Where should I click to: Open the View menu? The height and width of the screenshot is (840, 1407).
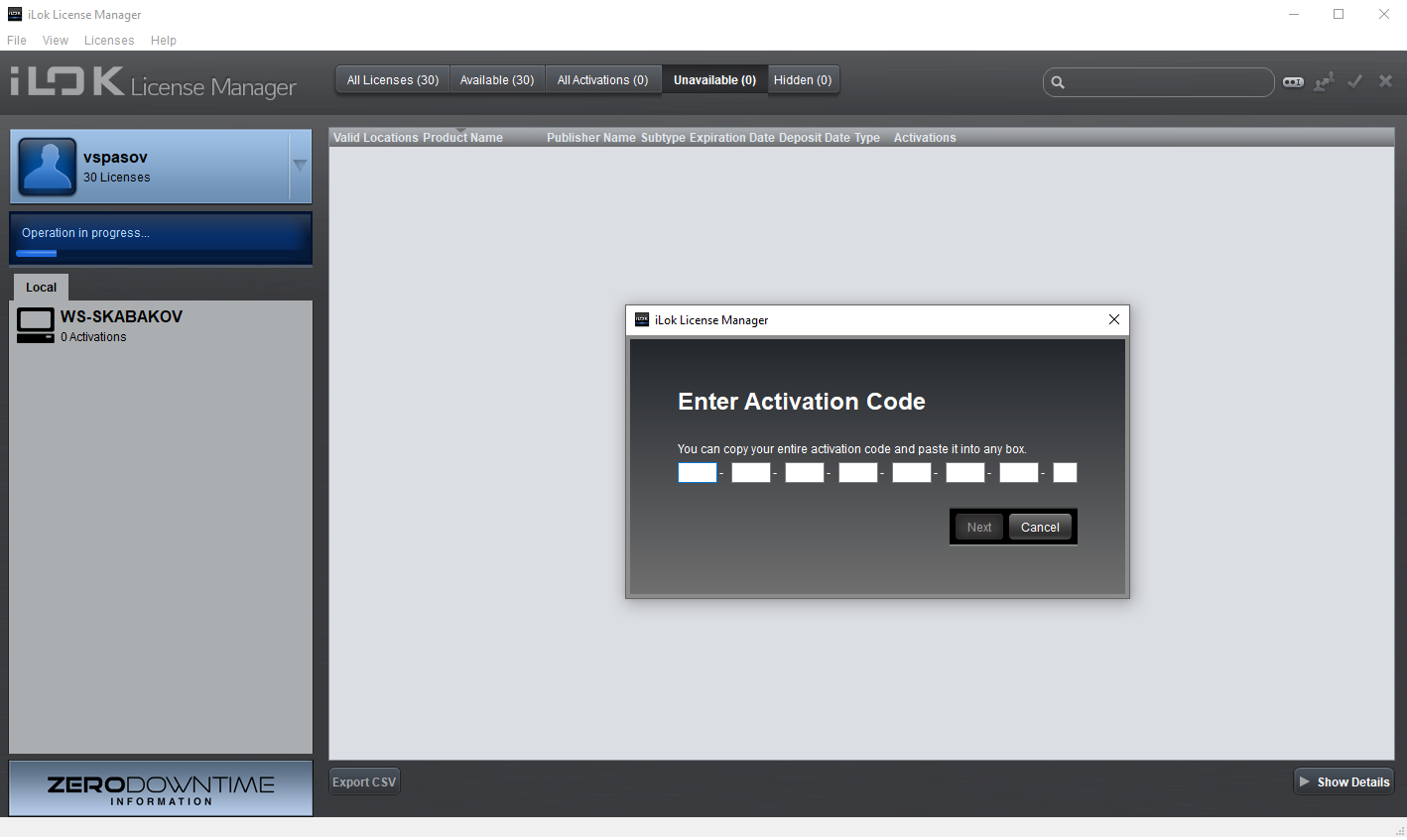click(56, 41)
